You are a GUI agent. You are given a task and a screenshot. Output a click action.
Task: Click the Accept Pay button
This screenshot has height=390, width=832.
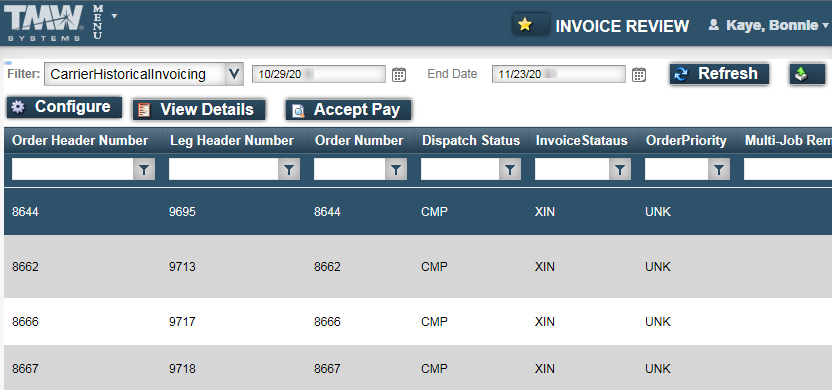click(x=349, y=110)
